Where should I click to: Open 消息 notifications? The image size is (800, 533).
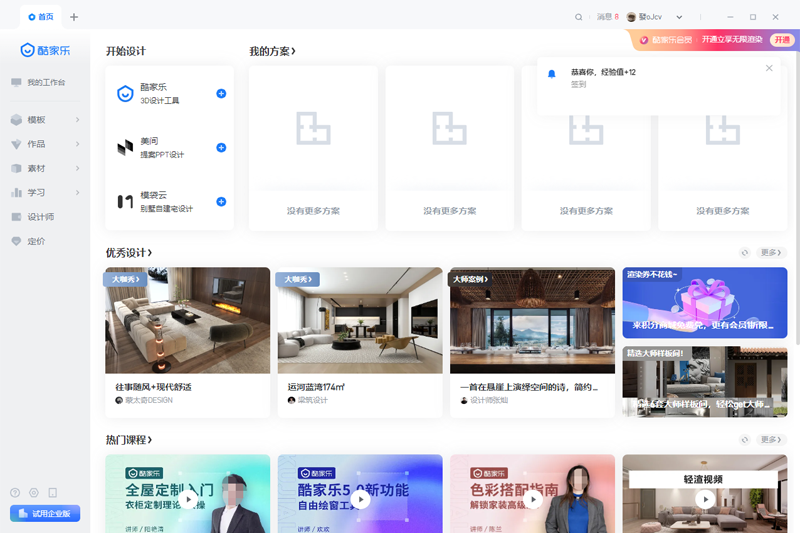(608, 17)
